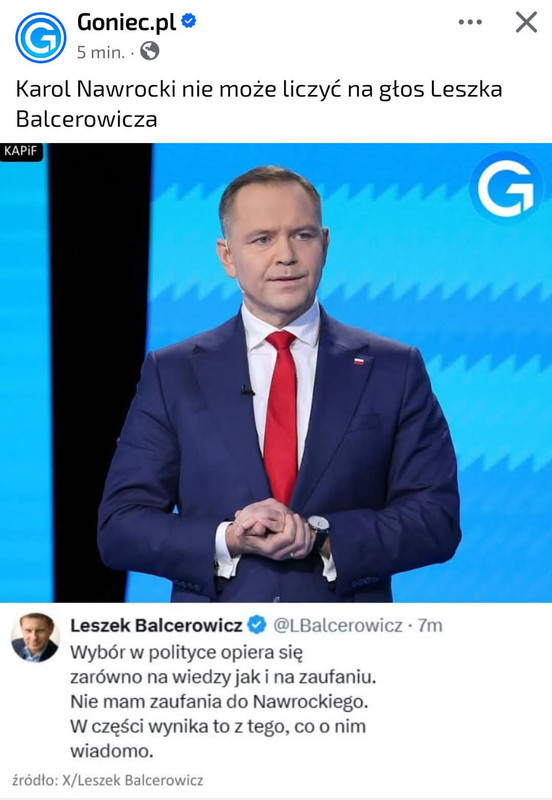Viewport: 552px width, 800px height.
Task: Open the @LBalcerowicz handle
Action: click(338, 626)
